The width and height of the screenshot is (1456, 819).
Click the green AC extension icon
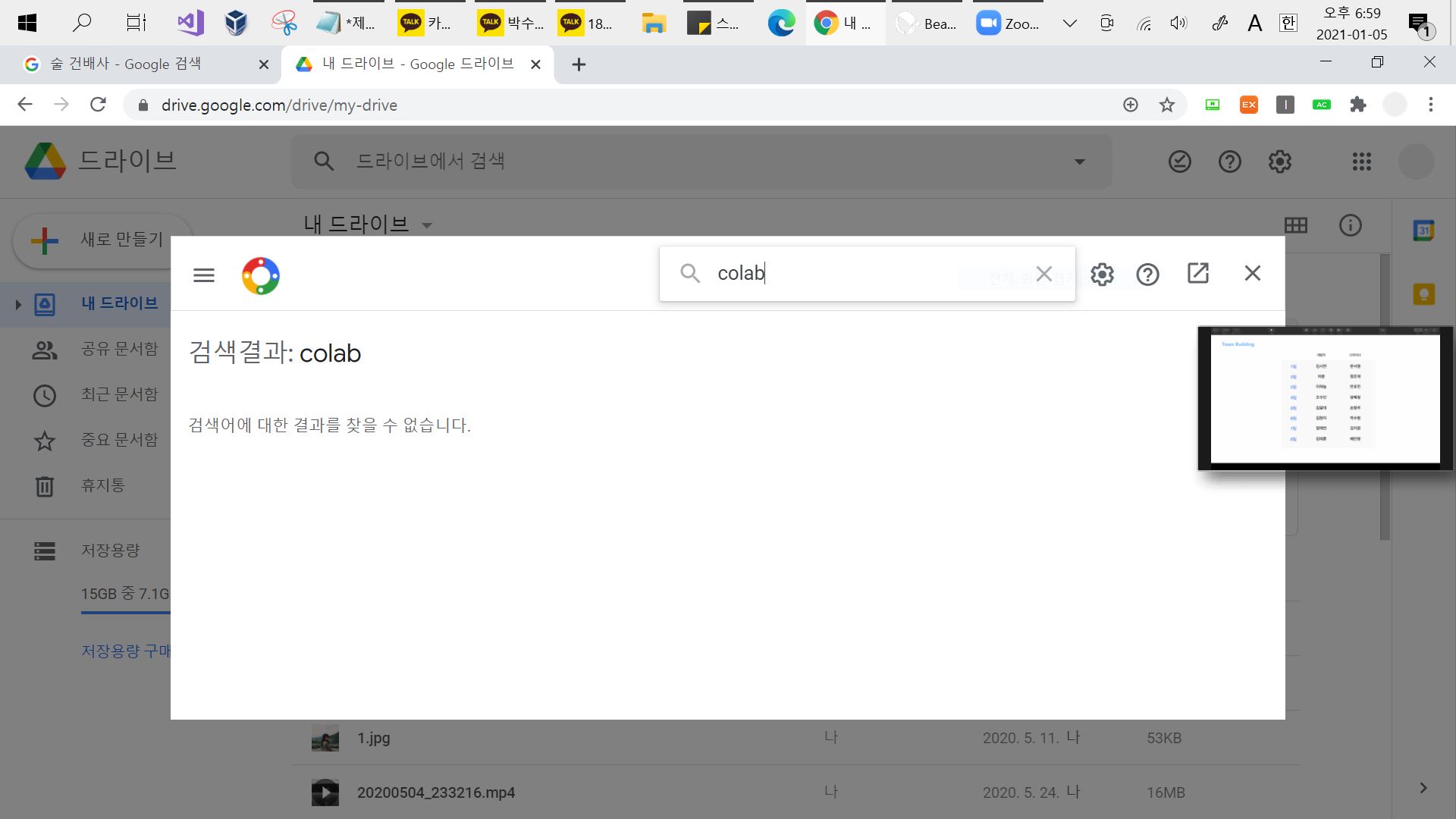click(x=1322, y=105)
